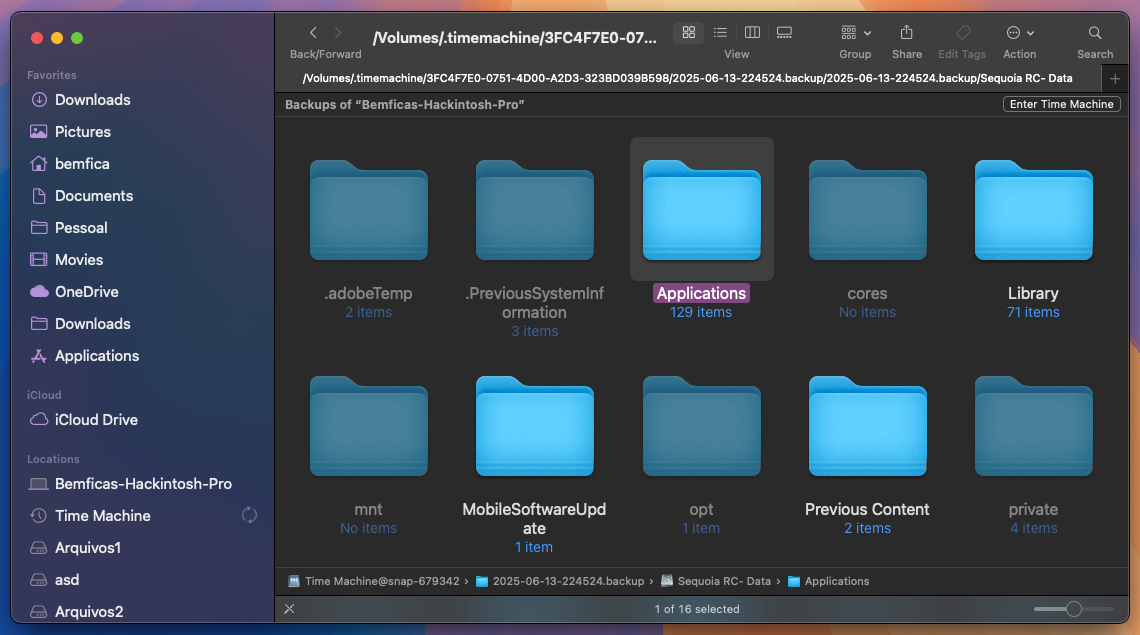Select the asd drive

[x=55, y=580]
